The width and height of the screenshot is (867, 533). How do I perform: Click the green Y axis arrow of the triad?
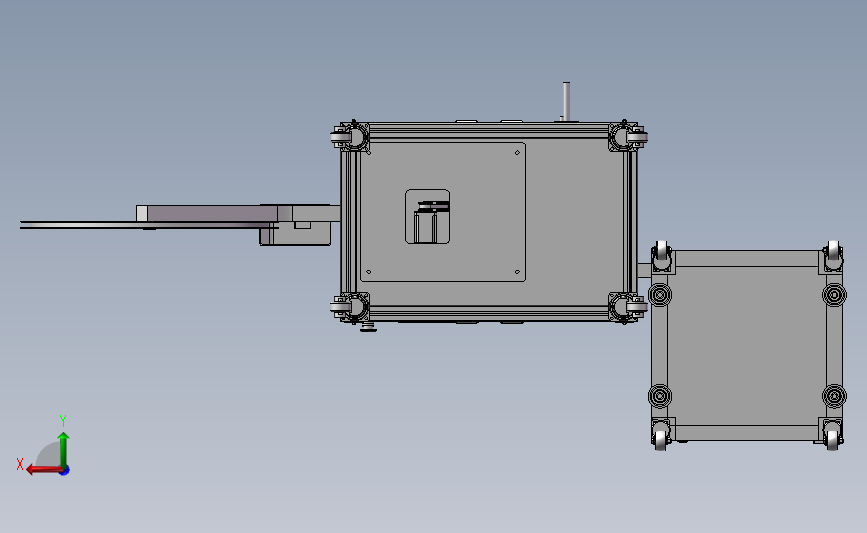pyautogui.click(x=64, y=449)
